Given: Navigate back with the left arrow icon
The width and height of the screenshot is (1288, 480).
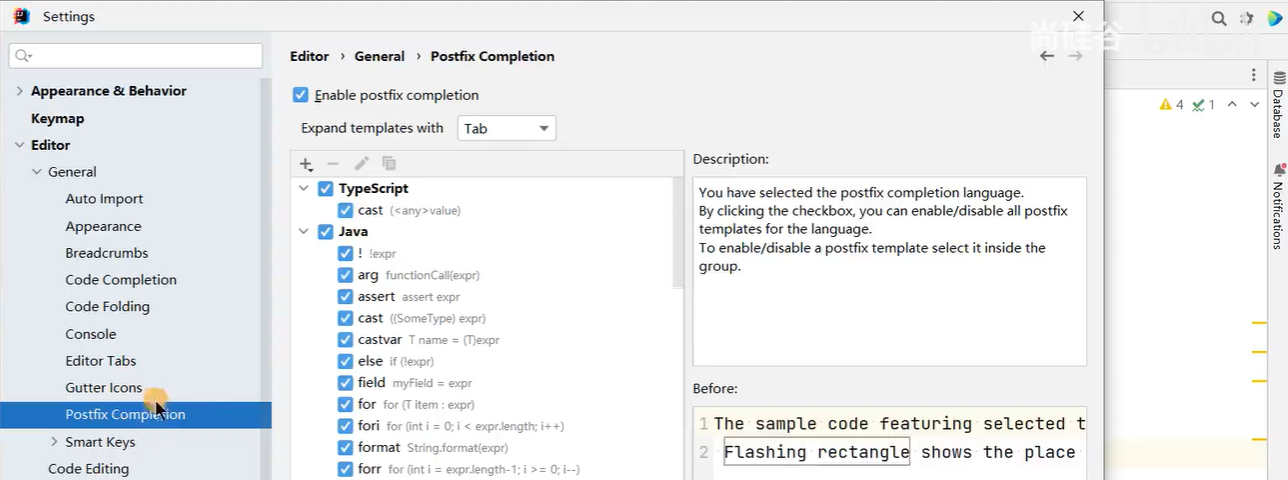Looking at the screenshot, I should [1047, 56].
